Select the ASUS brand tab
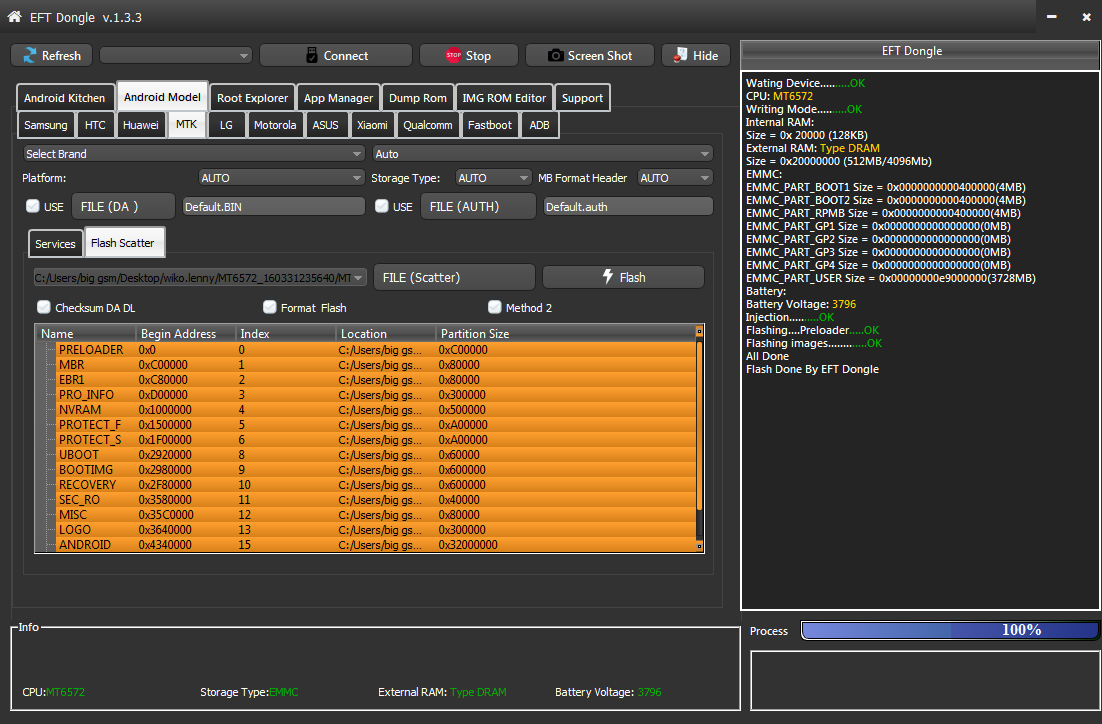 [325, 125]
